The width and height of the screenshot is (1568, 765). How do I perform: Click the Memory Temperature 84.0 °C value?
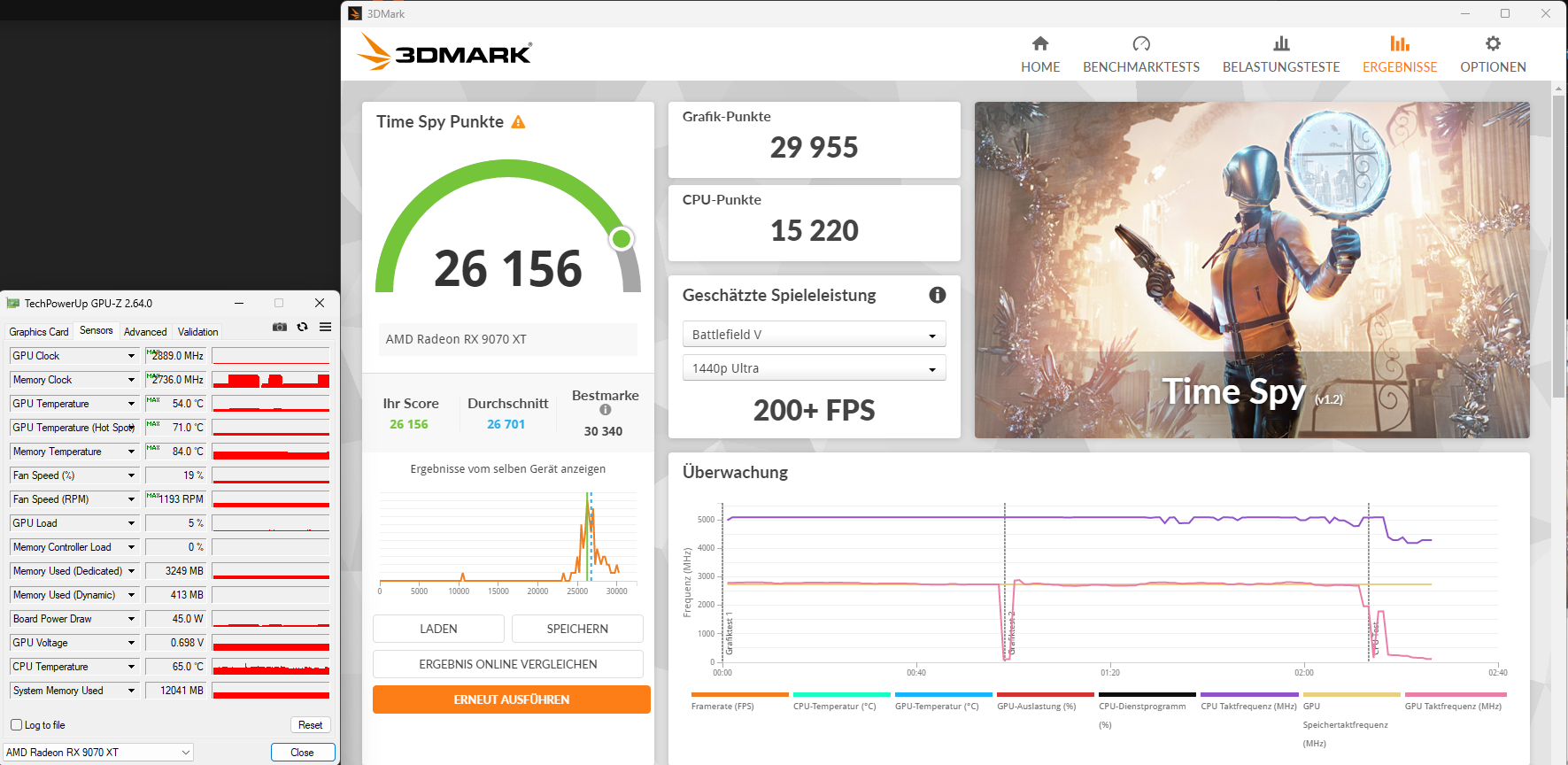177,452
